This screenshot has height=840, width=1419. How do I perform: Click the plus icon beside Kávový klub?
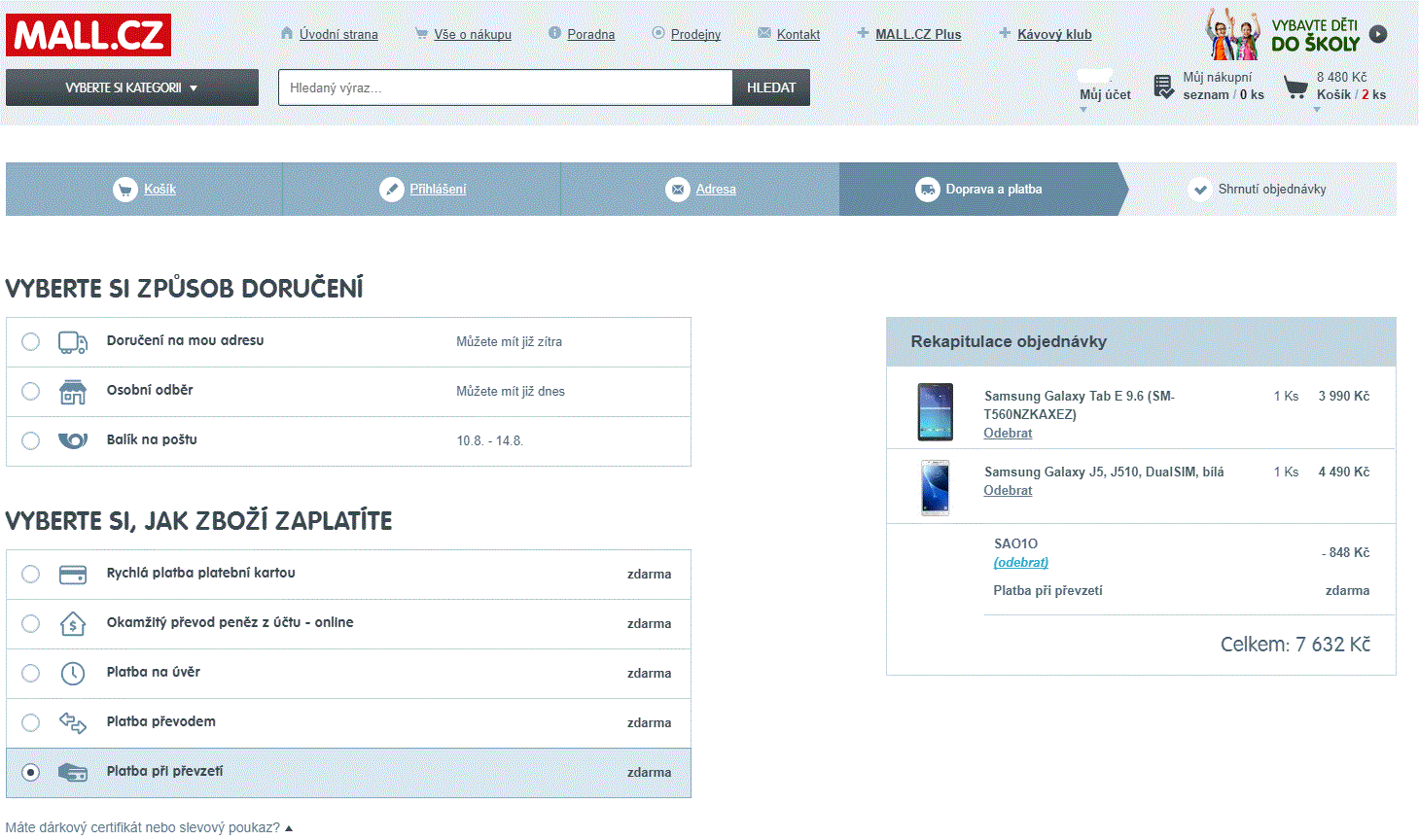pos(1005,33)
